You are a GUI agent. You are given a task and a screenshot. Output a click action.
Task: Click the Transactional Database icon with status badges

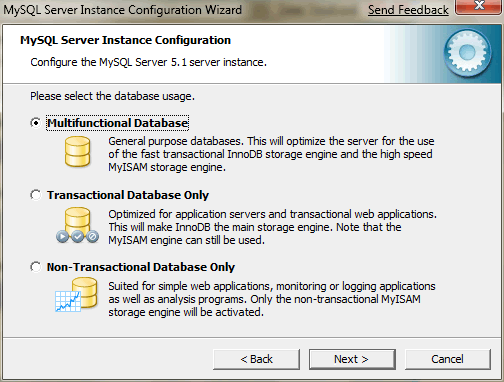pos(77,225)
